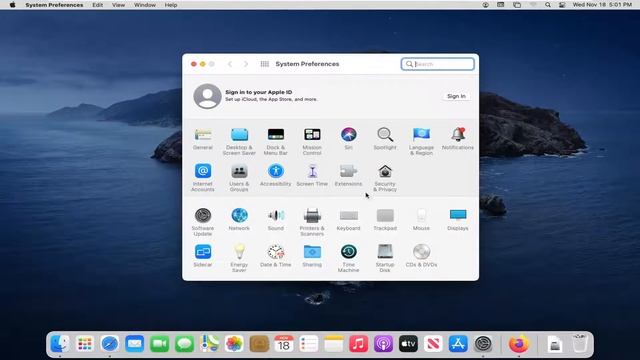Open Mouse preferences
The width and height of the screenshot is (640, 360).
(421, 220)
